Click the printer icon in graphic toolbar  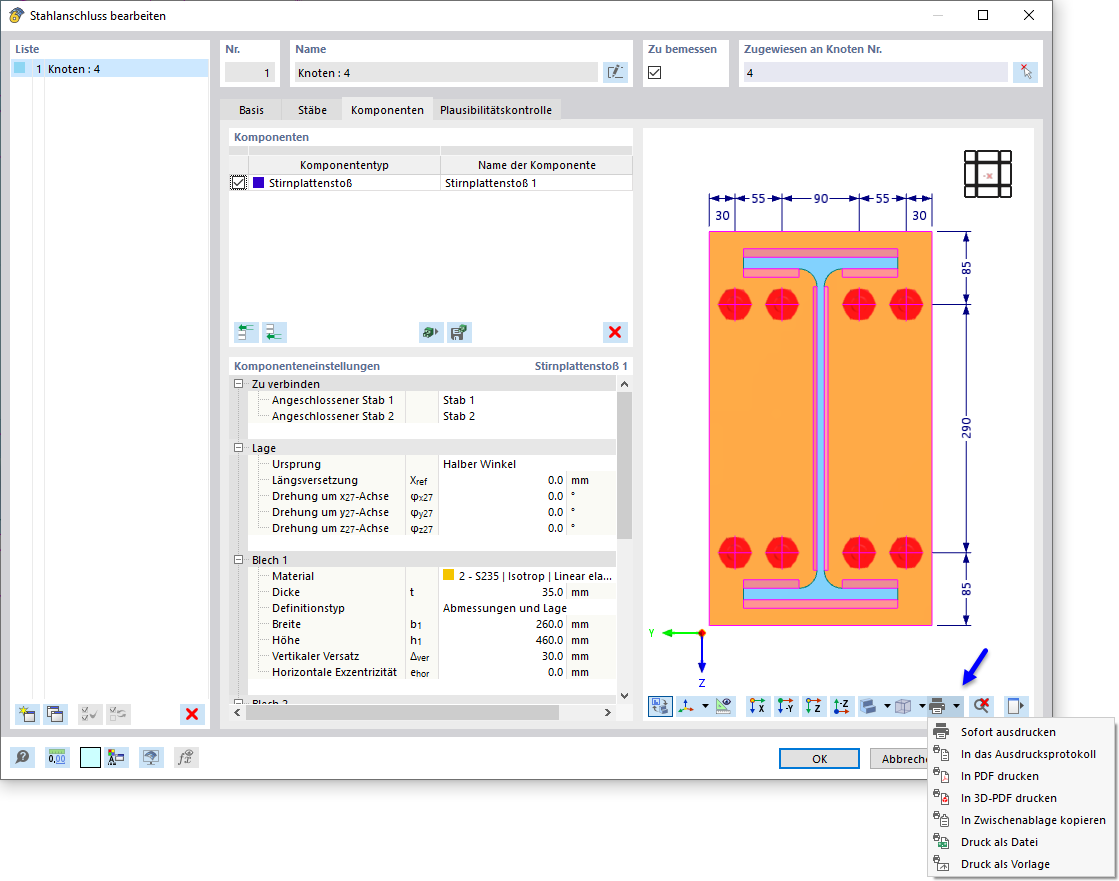pyautogui.click(x=938, y=706)
